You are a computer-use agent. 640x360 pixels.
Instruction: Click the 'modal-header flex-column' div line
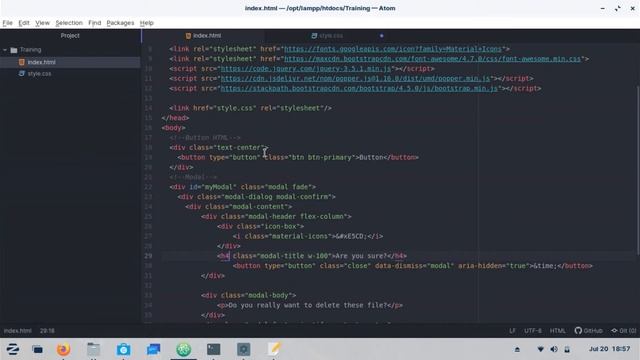coord(276,217)
